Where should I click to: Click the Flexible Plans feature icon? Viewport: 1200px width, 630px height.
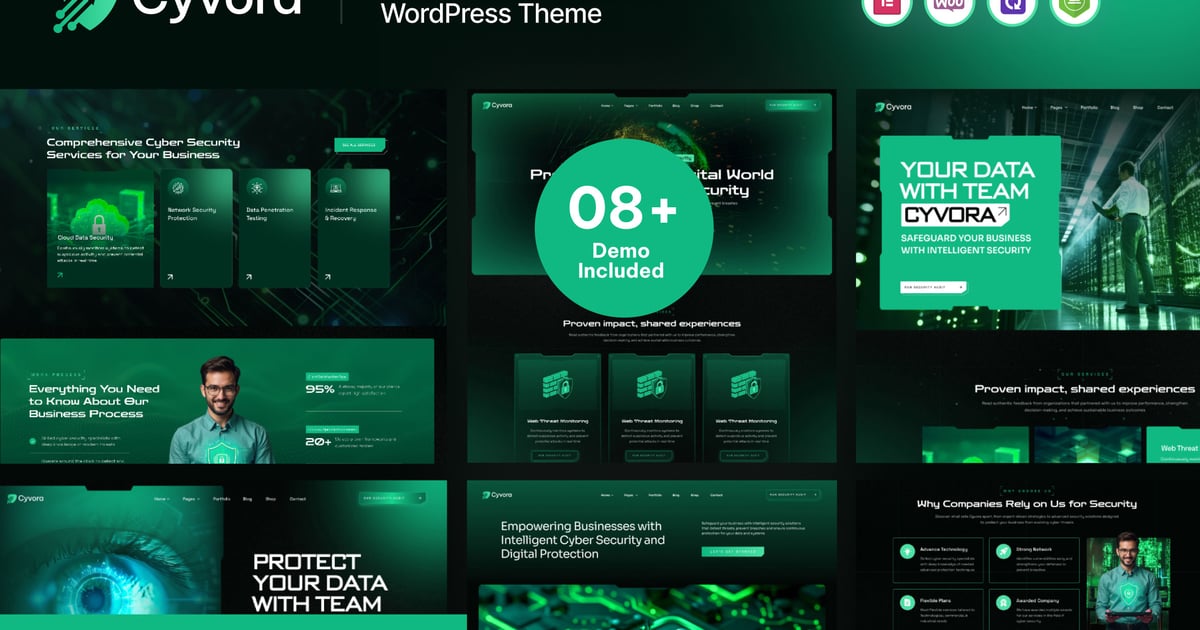[906, 603]
